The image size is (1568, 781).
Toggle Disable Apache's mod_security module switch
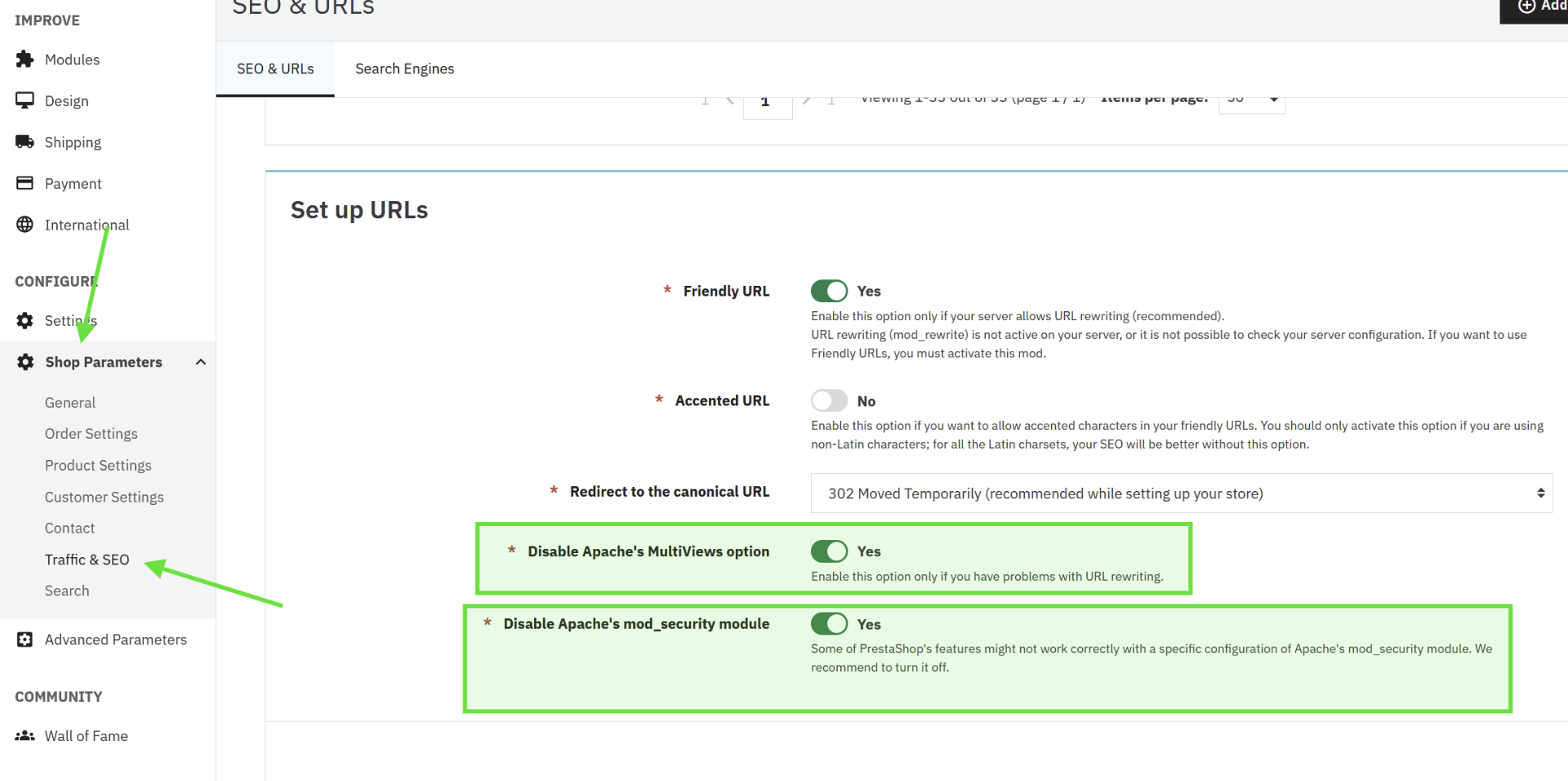click(829, 623)
